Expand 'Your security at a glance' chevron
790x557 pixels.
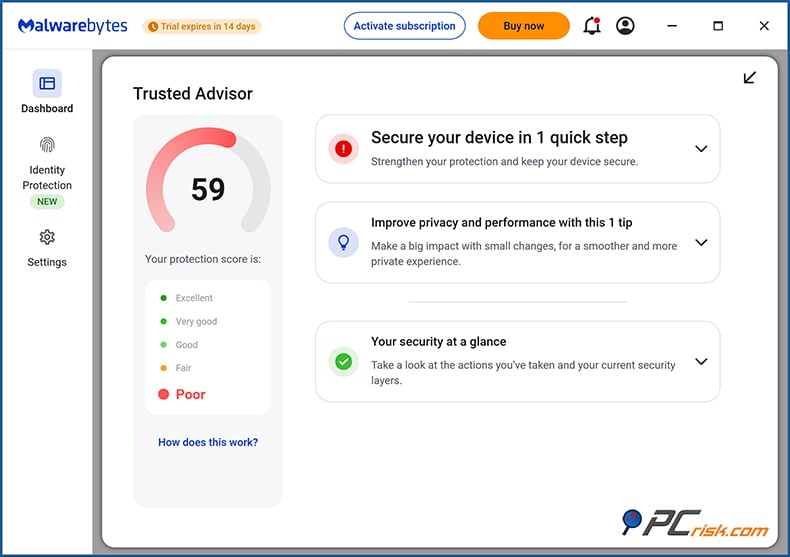point(701,361)
